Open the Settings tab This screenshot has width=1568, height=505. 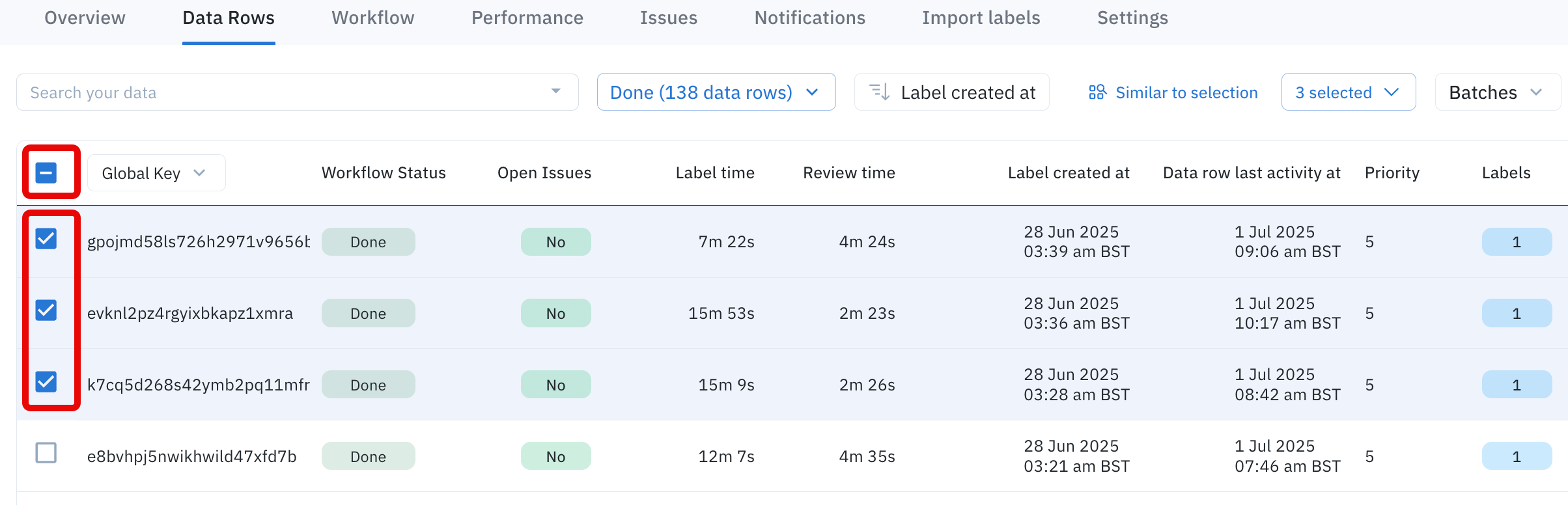(x=1132, y=18)
